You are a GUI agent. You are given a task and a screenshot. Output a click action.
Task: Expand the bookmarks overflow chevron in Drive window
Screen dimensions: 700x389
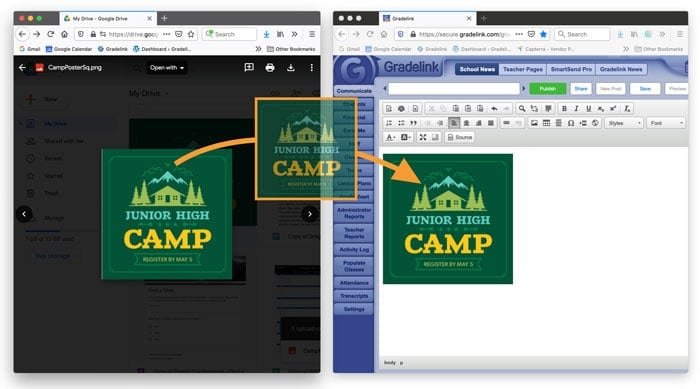258,49
